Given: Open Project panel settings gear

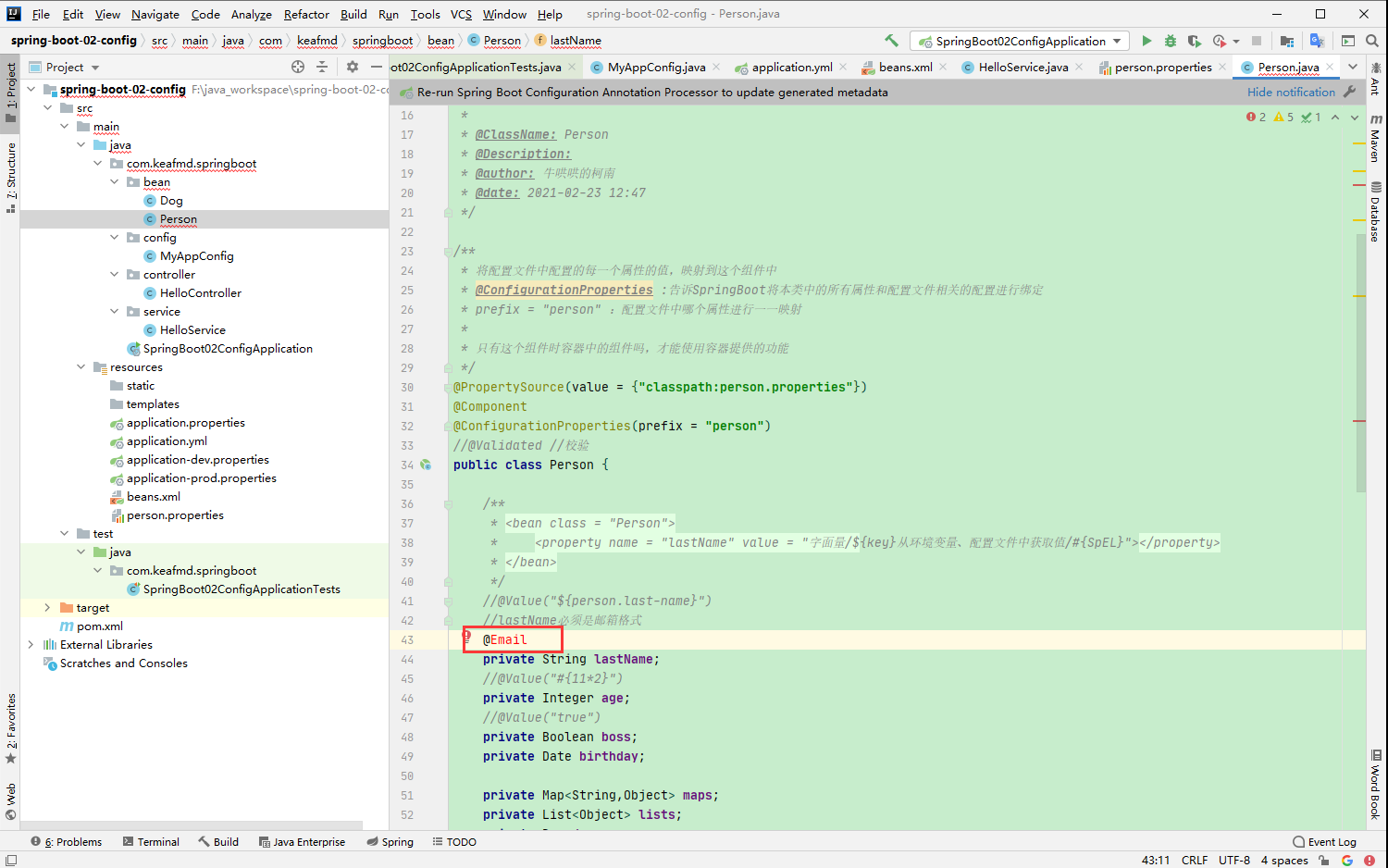Looking at the screenshot, I should [353, 67].
